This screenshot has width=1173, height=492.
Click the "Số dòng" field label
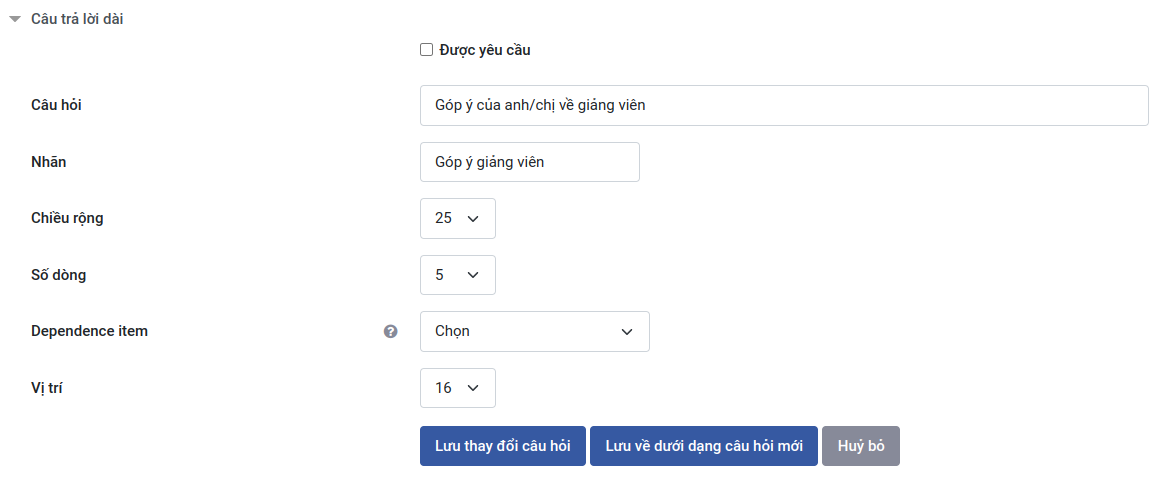59,275
